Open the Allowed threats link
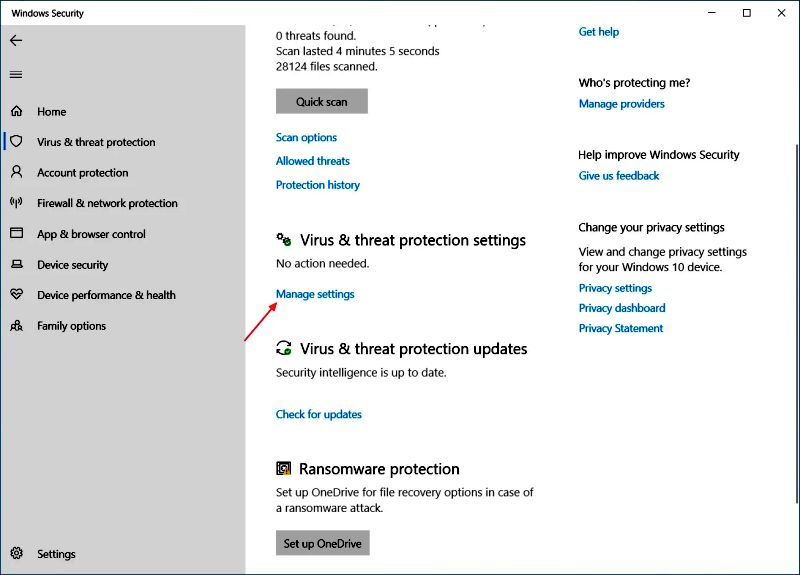Image resolution: width=800 pixels, height=575 pixels. (x=312, y=161)
